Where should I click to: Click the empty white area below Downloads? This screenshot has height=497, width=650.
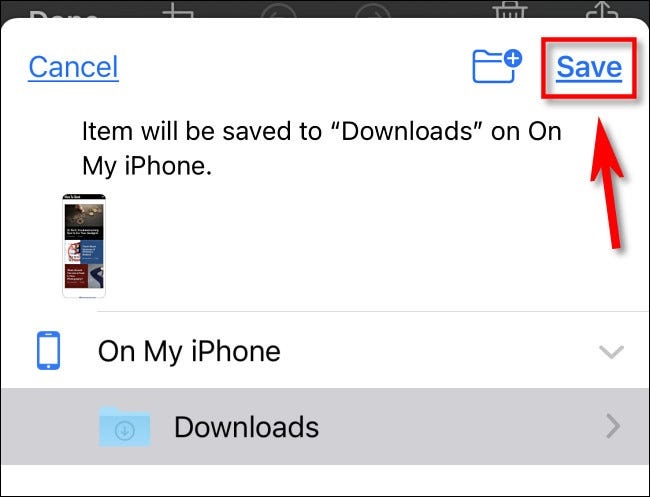click(325, 480)
